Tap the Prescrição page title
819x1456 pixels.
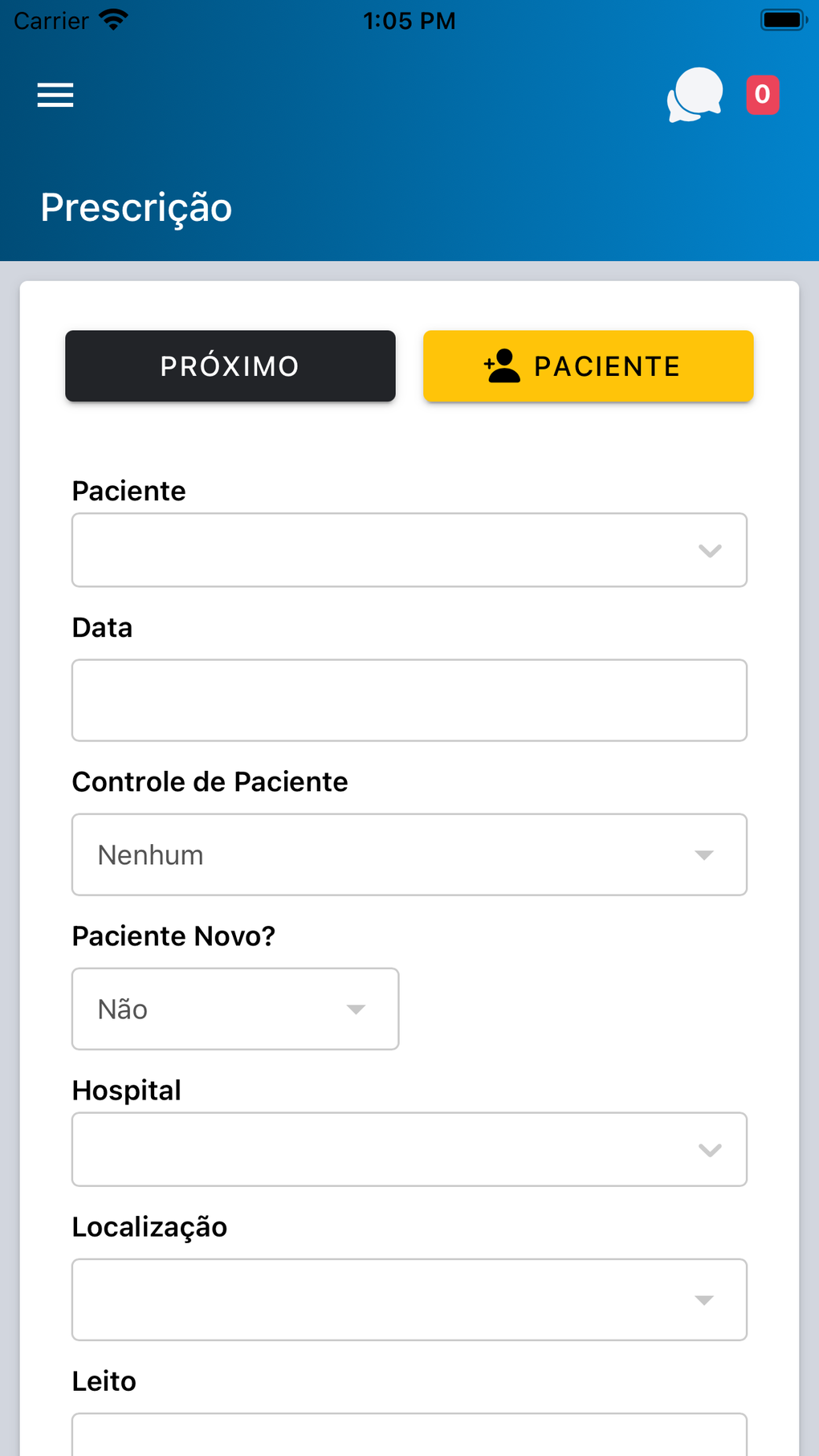coord(136,208)
